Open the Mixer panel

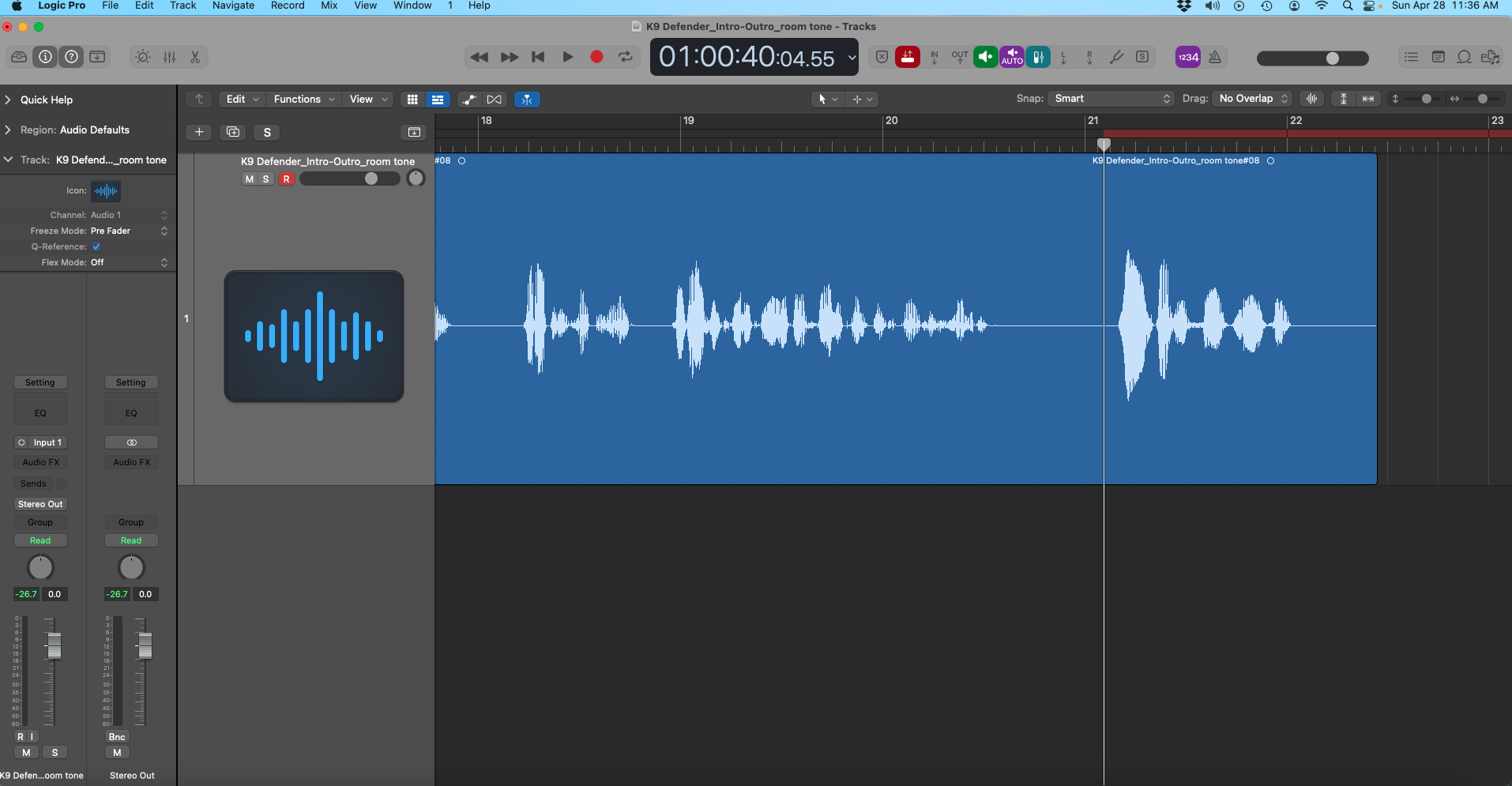(x=169, y=57)
